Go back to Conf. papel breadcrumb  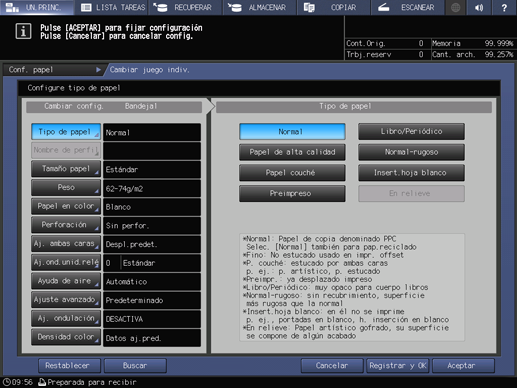coord(54,70)
